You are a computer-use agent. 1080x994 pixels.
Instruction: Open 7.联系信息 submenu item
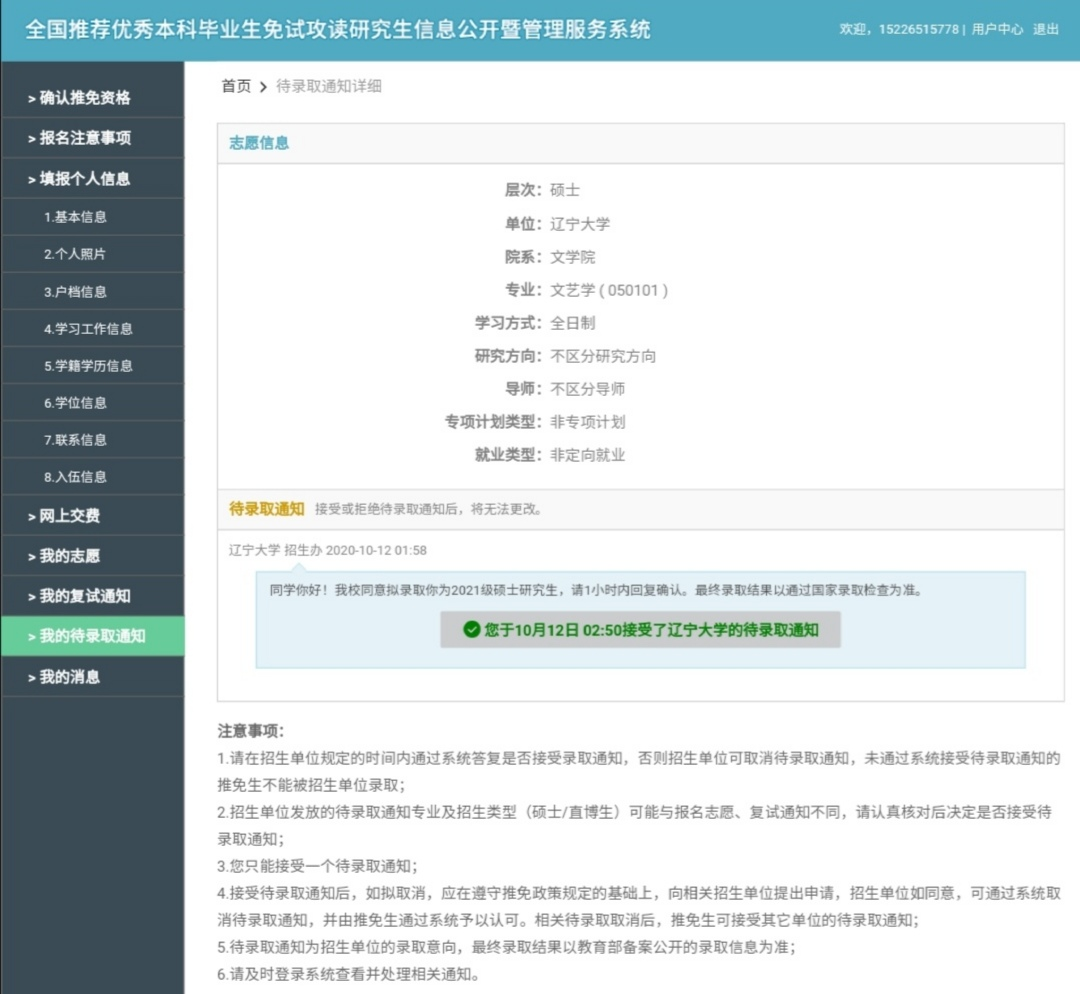pos(75,440)
